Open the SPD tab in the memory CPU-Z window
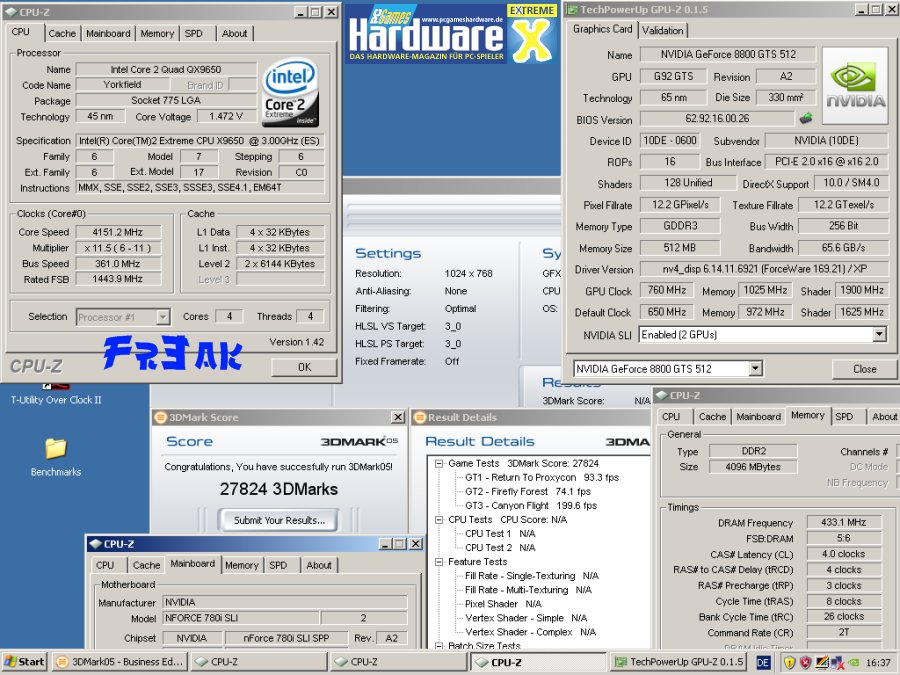Screen dimensions: 900x675 coord(844,417)
